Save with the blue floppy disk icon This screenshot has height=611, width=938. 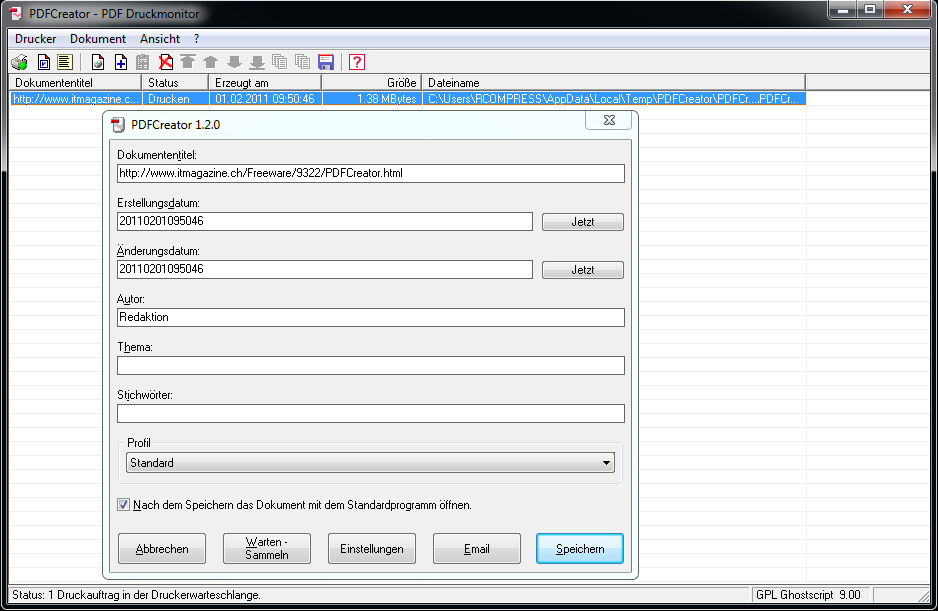click(x=326, y=62)
